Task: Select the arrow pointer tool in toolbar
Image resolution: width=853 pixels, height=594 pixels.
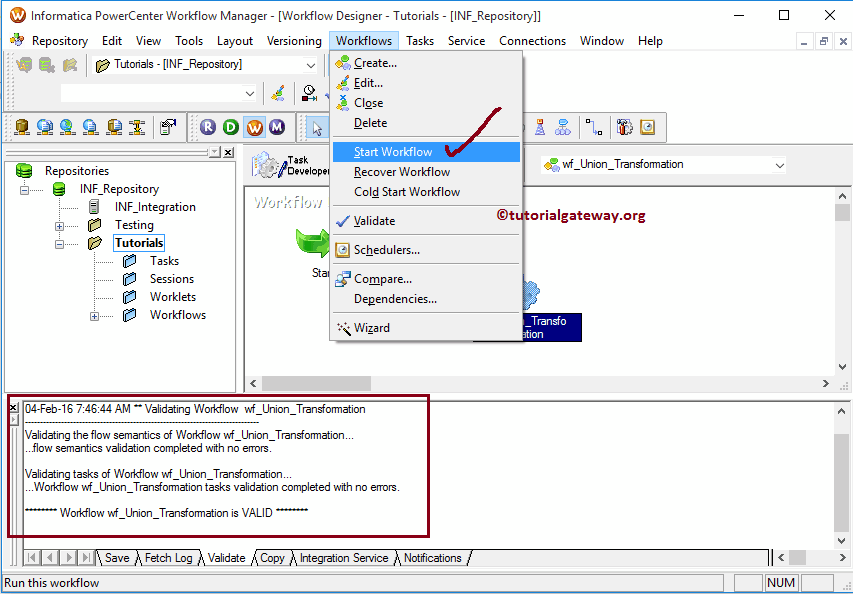Action: point(315,127)
